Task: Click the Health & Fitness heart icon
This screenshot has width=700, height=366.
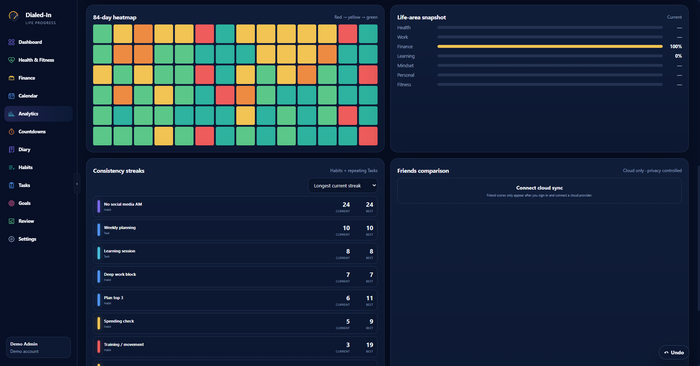Action: coord(11,60)
